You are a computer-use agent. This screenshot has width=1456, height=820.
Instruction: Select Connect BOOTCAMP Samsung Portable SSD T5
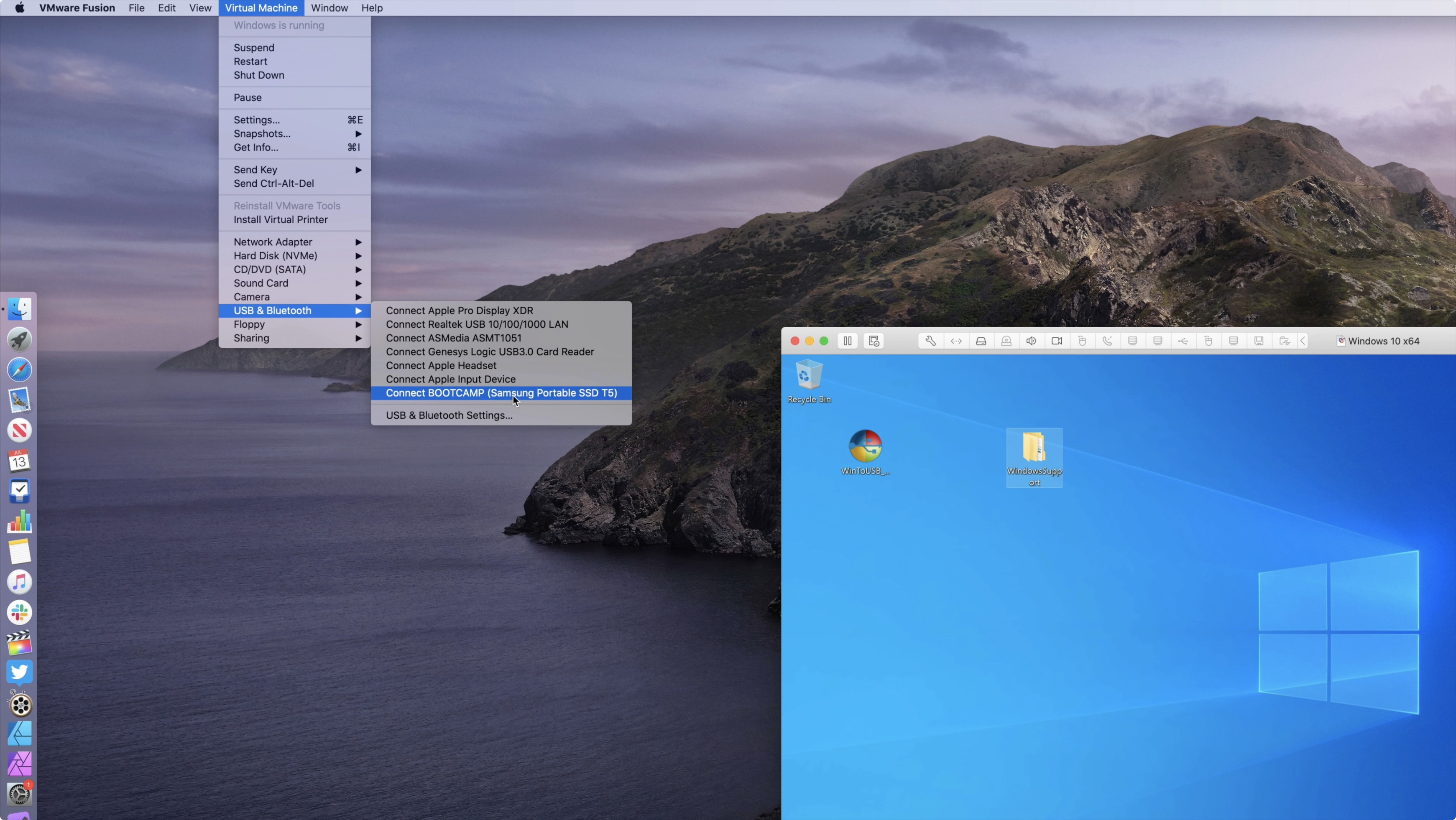(501, 393)
